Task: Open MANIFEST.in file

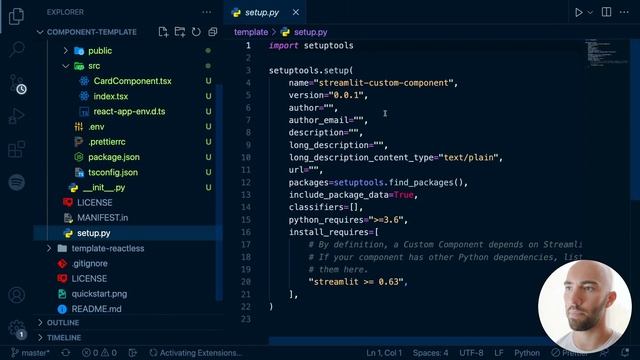Action: [x=102, y=218]
